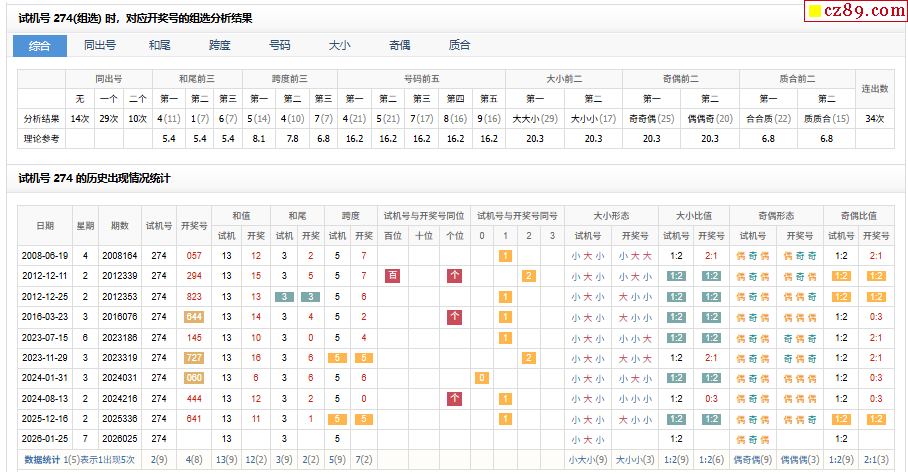Open the 跨度 analysis tab

[220, 46]
